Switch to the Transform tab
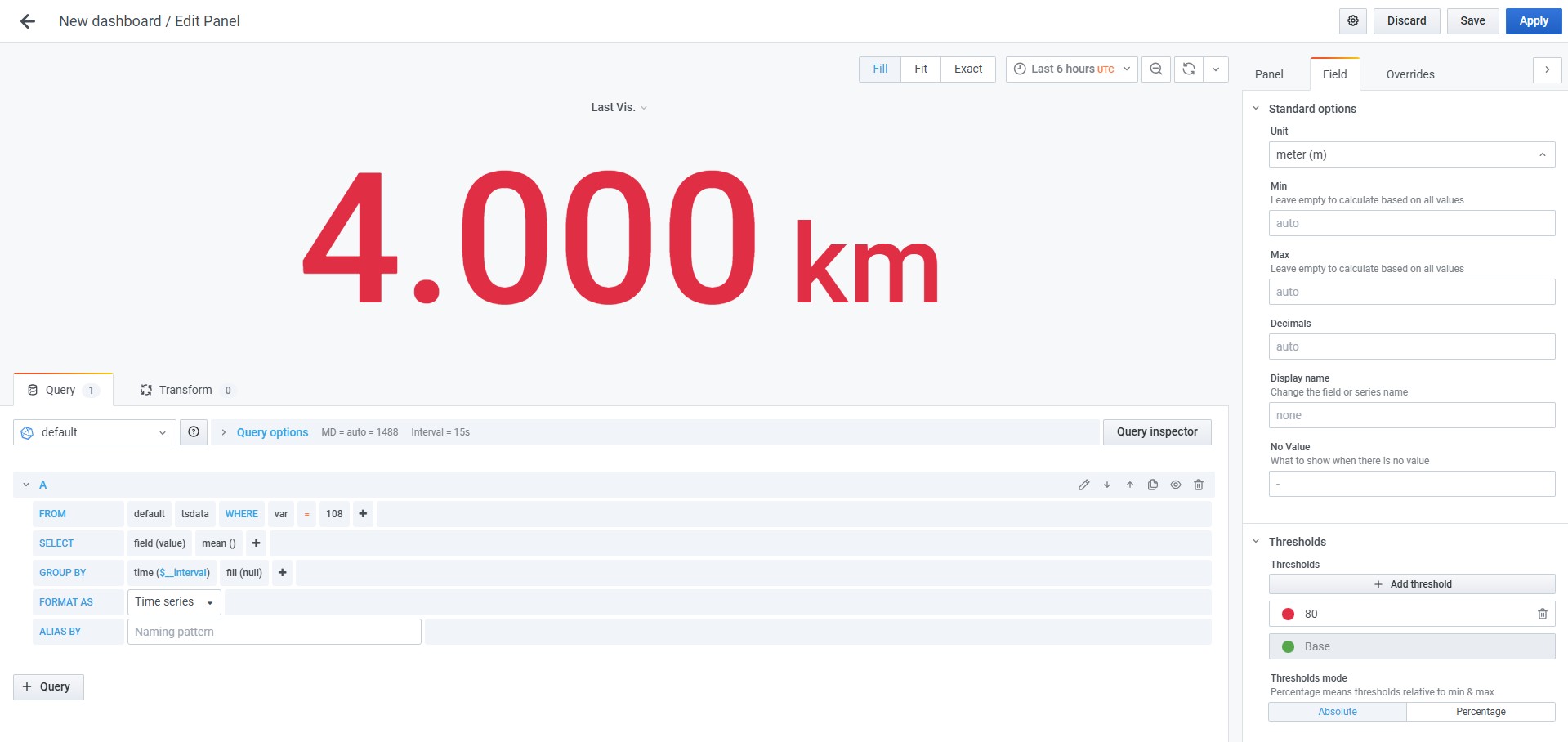Screen dimensions: 1568x742 (185, 390)
